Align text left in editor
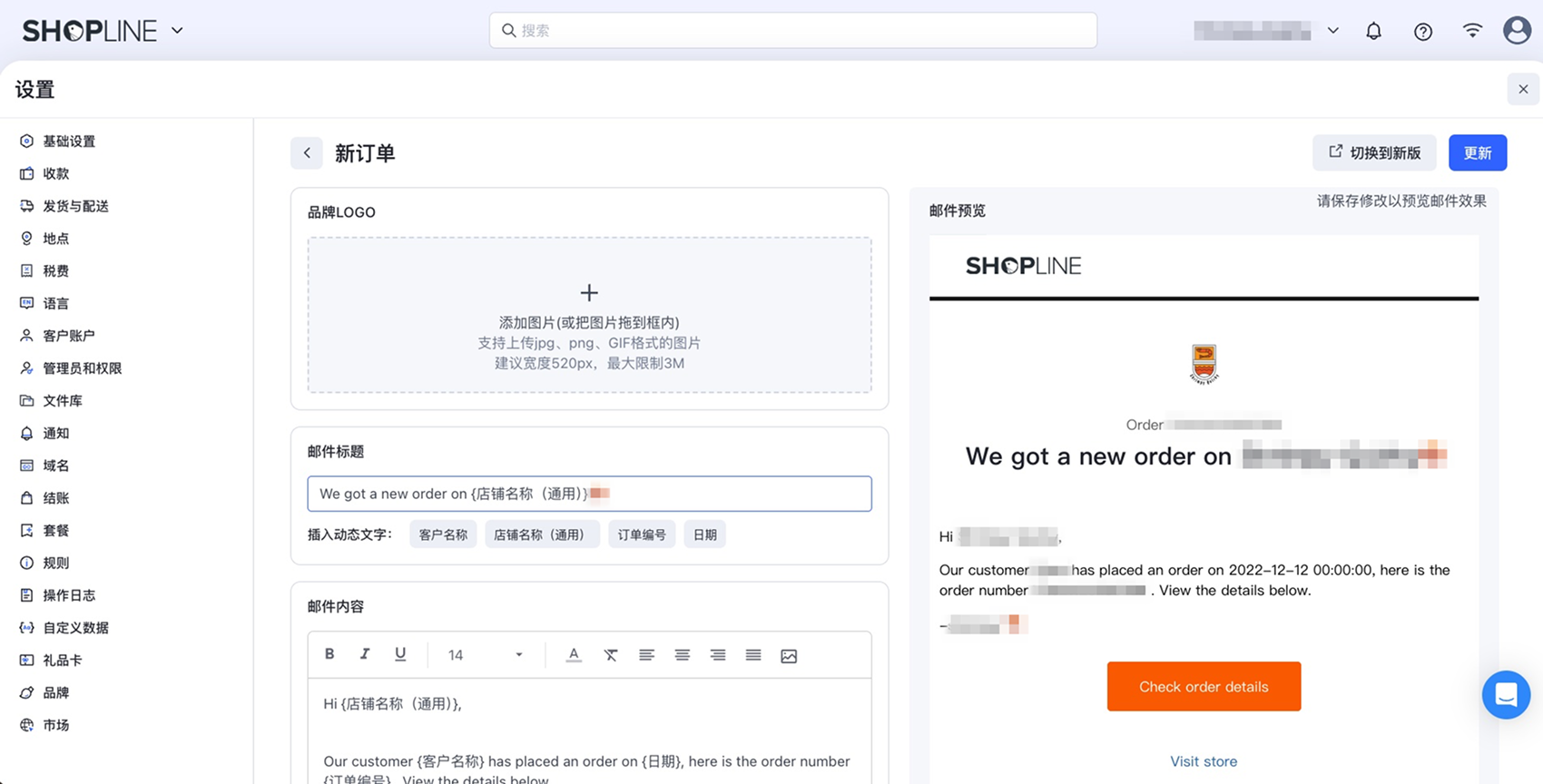Image resolution: width=1543 pixels, height=784 pixels. click(x=646, y=655)
